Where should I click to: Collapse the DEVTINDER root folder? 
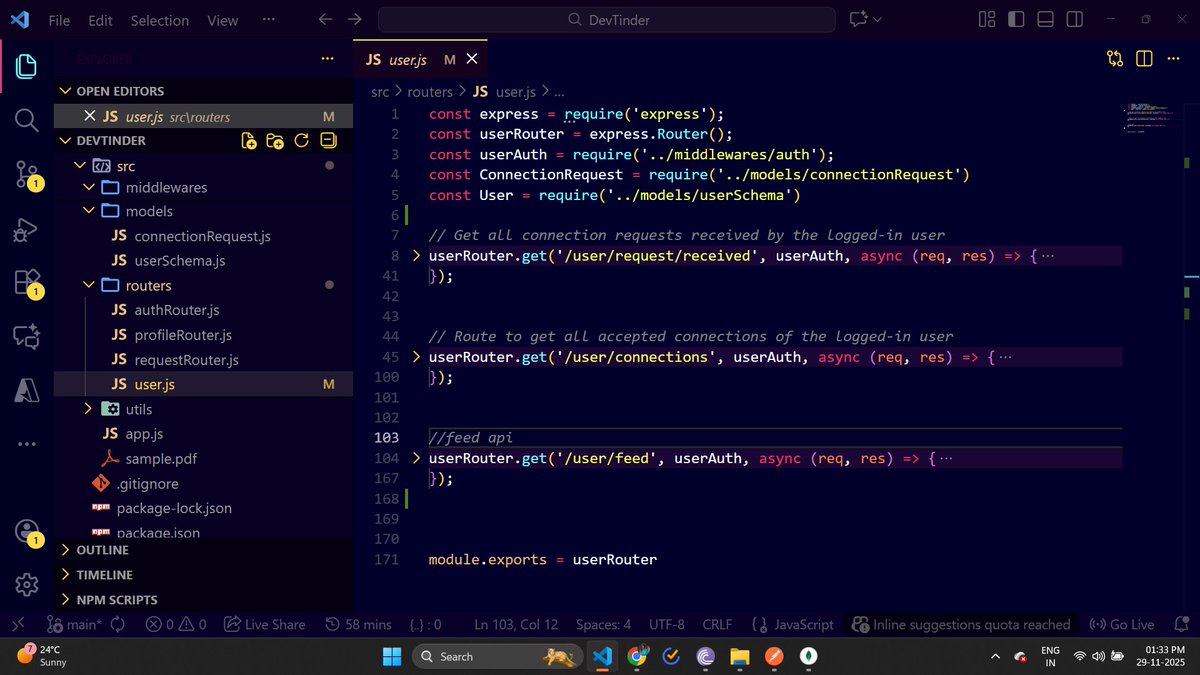(66, 141)
